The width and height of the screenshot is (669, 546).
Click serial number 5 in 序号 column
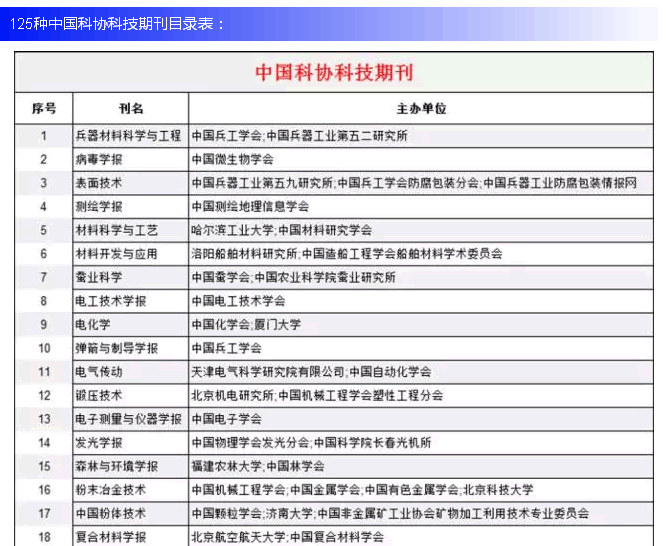pyautogui.click(x=44, y=231)
